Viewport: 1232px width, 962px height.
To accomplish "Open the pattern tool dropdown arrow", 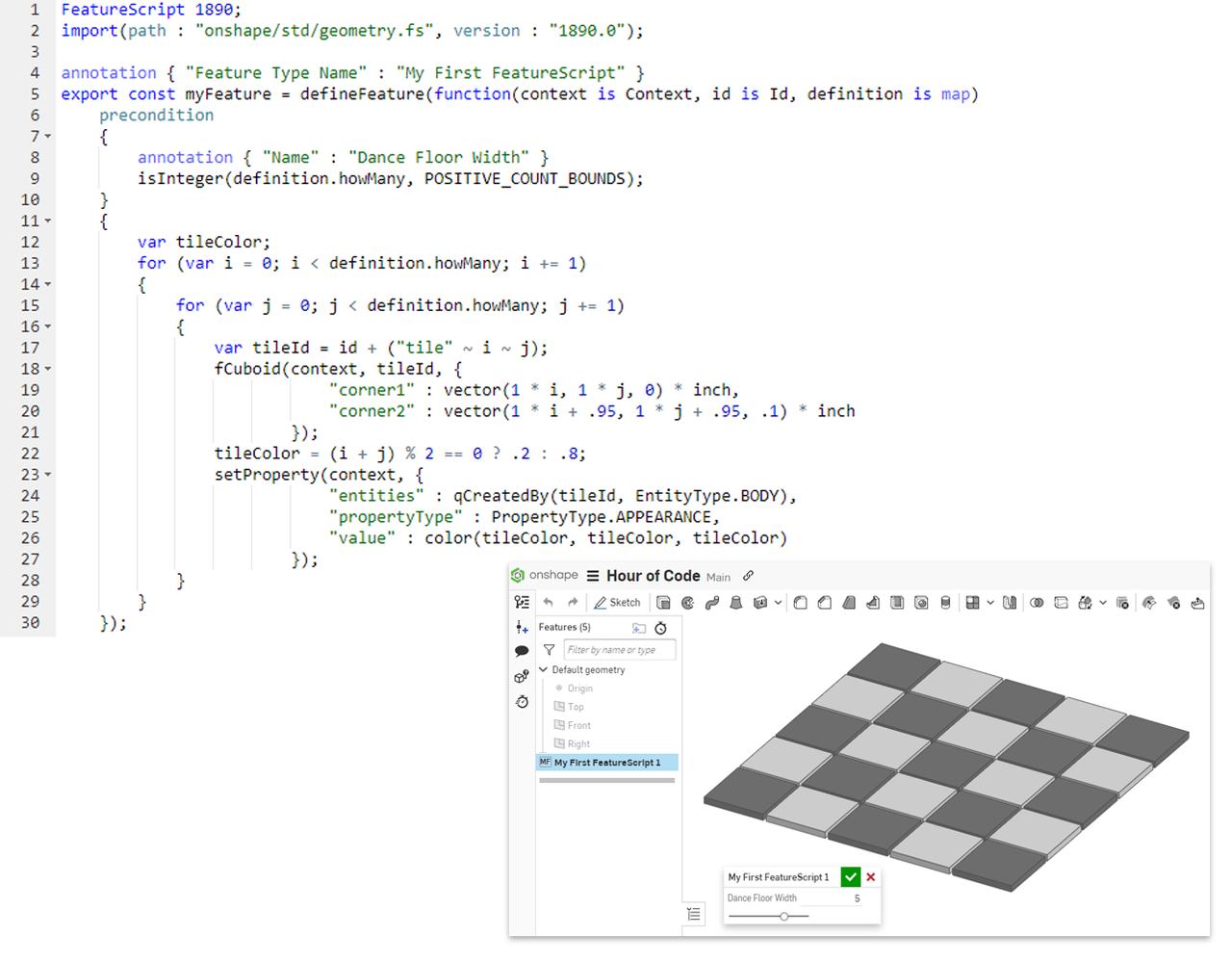I will click(x=990, y=603).
